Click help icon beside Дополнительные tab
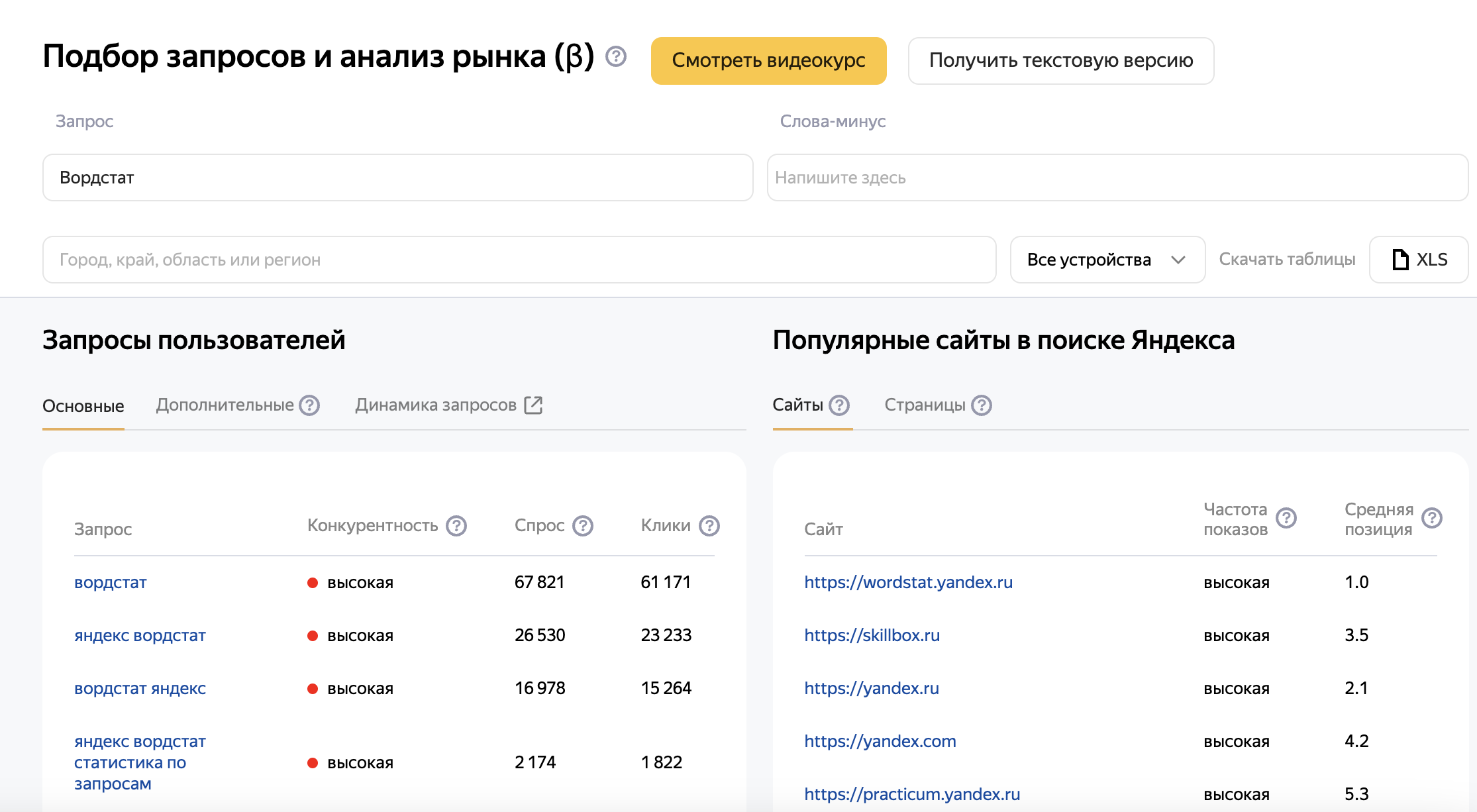The image size is (1477, 812). pos(309,405)
